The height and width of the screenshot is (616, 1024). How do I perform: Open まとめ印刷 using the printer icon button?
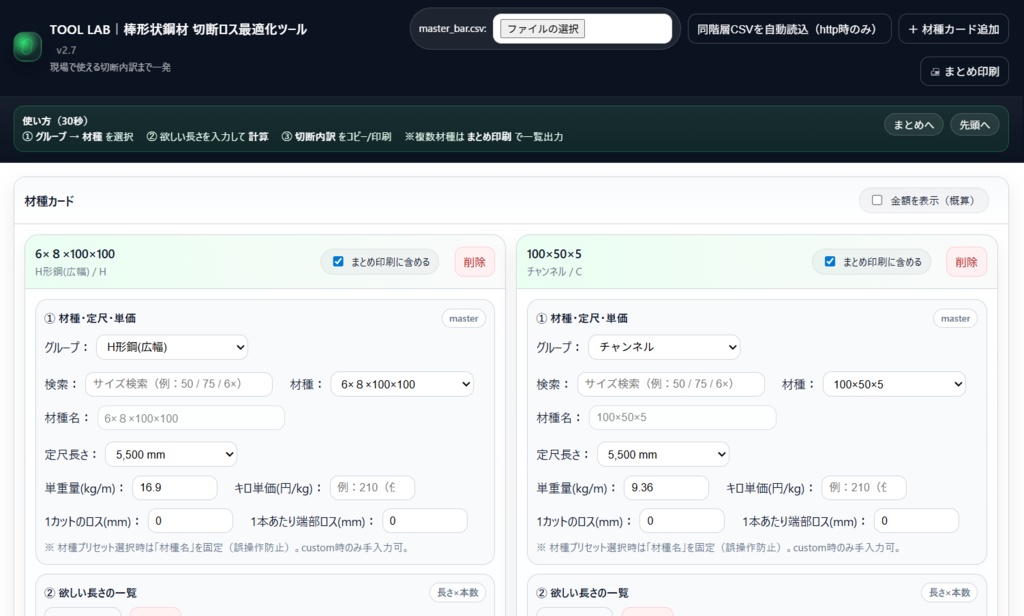click(963, 71)
